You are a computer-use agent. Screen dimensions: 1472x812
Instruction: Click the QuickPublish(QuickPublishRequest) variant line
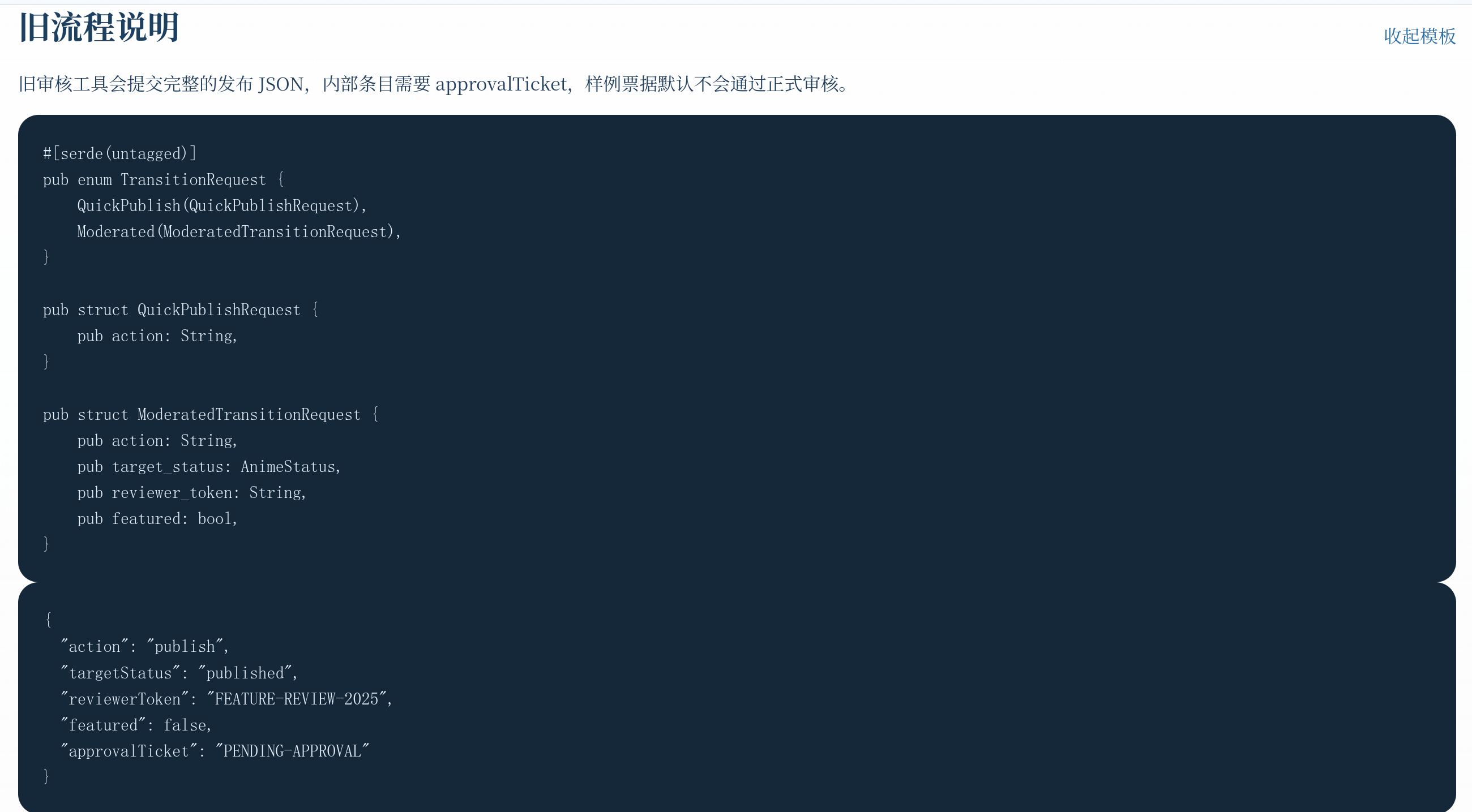pyautogui.click(x=222, y=205)
